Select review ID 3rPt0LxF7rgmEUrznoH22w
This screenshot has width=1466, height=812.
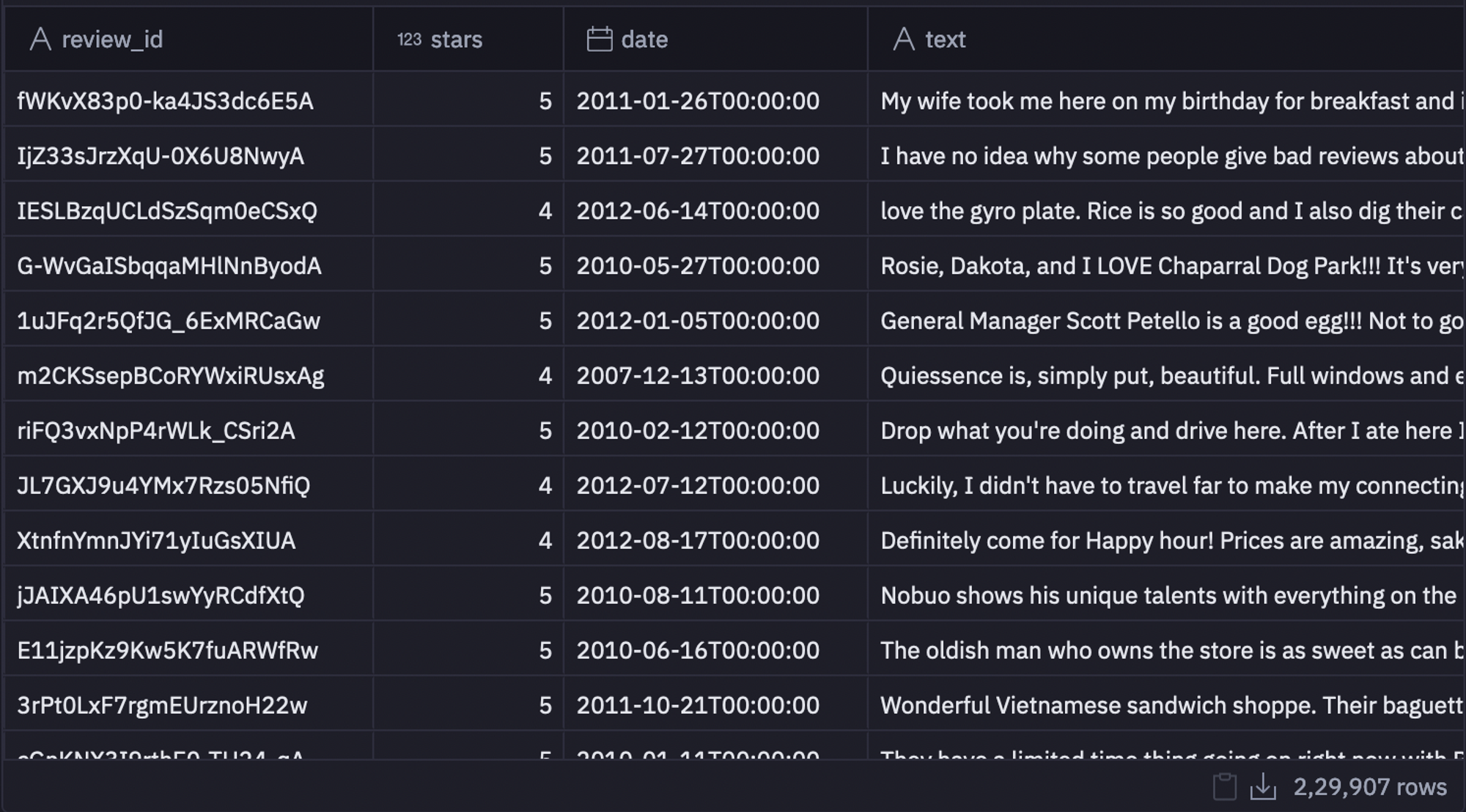click(x=162, y=705)
